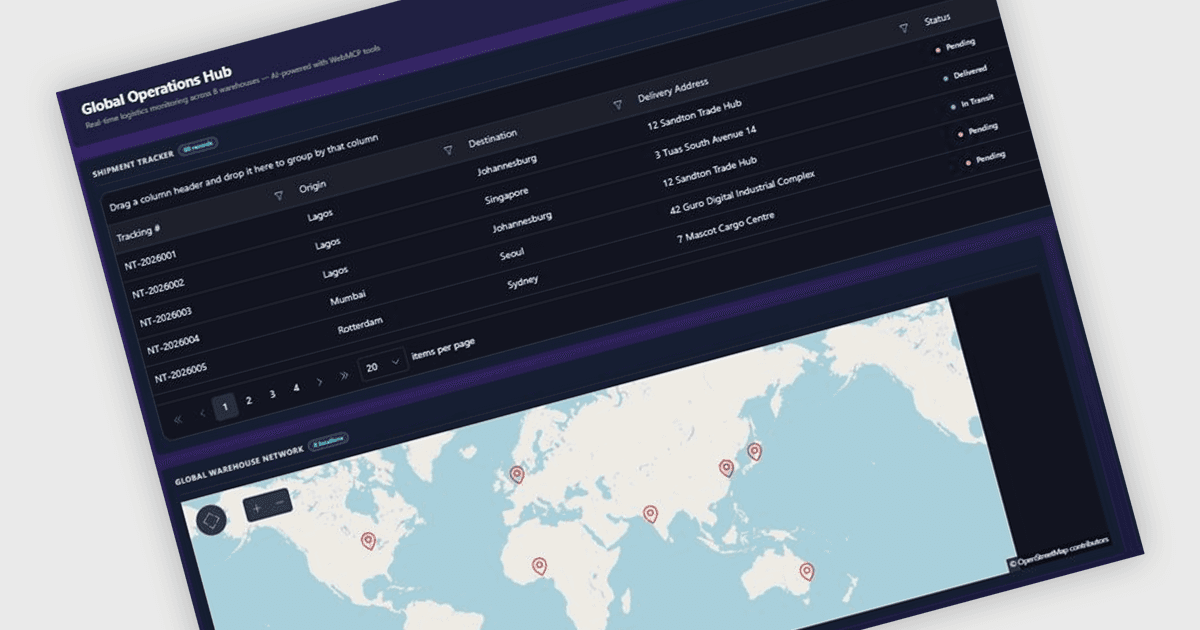Select the China warehouse map marker

726,468
